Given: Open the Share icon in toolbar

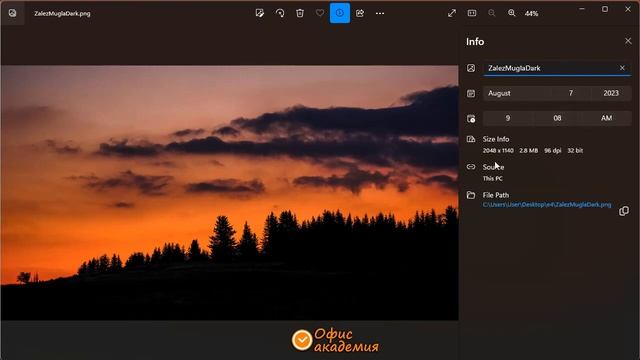Looking at the screenshot, I should tap(360, 13).
